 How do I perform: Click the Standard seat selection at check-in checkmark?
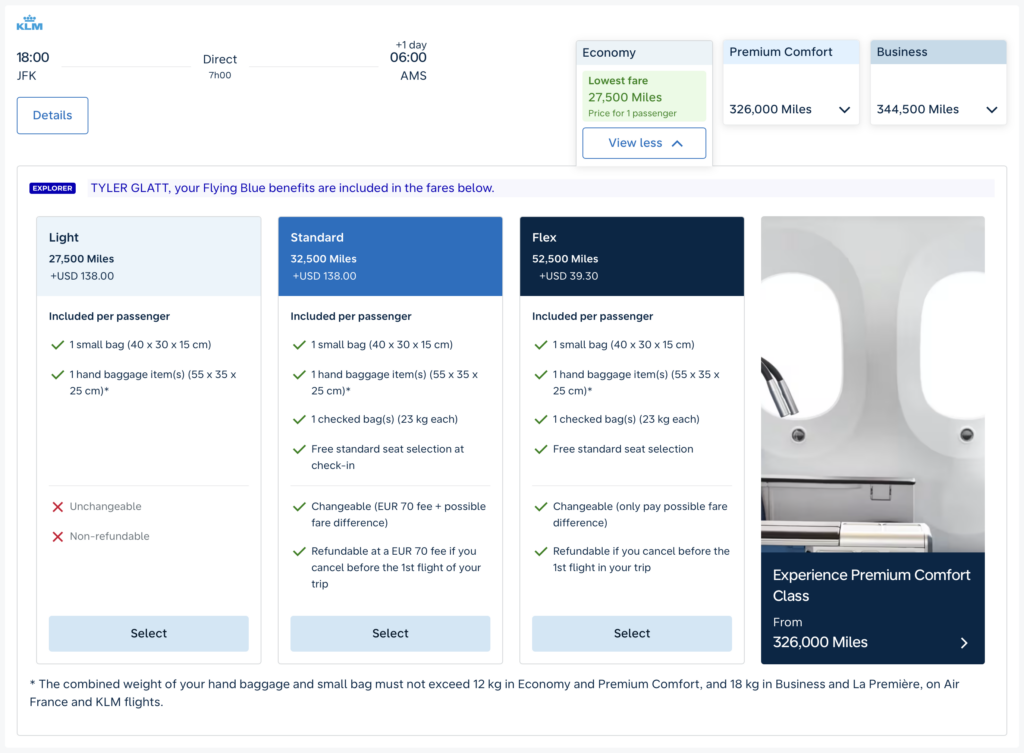[299, 449]
